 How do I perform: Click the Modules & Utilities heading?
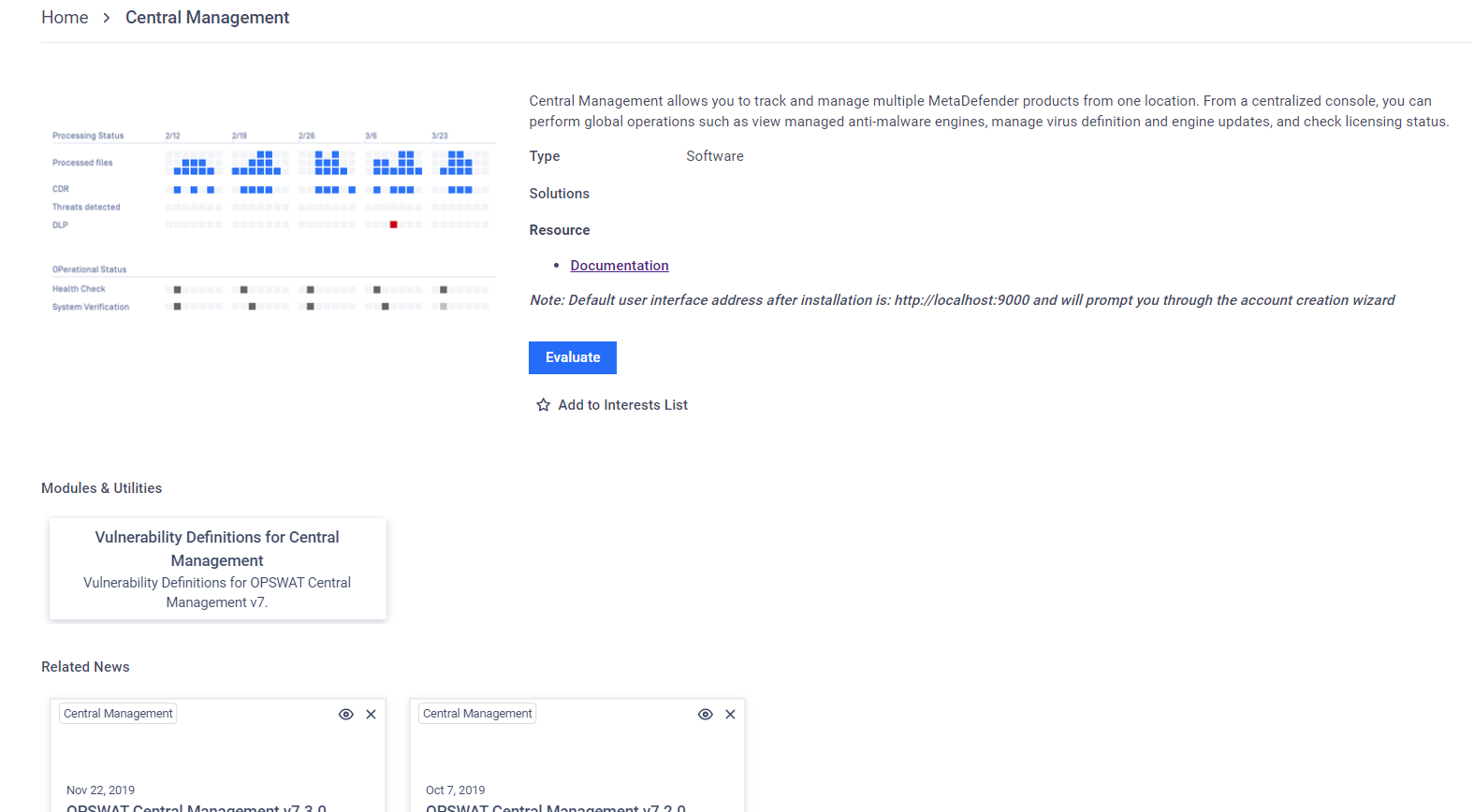pyautogui.click(x=102, y=488)
